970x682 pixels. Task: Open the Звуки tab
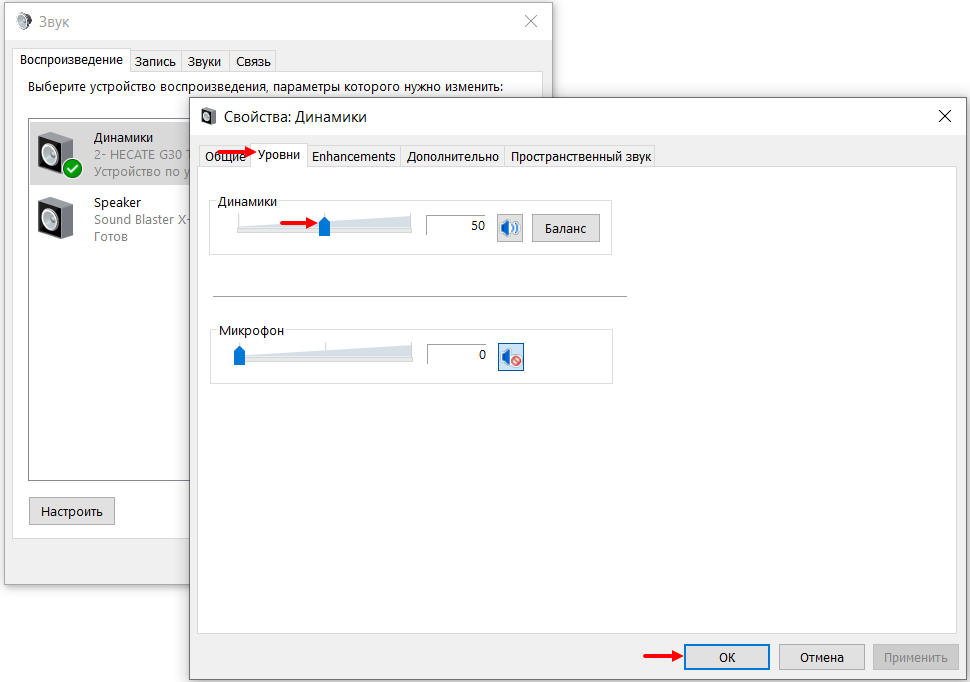(204, 61)
